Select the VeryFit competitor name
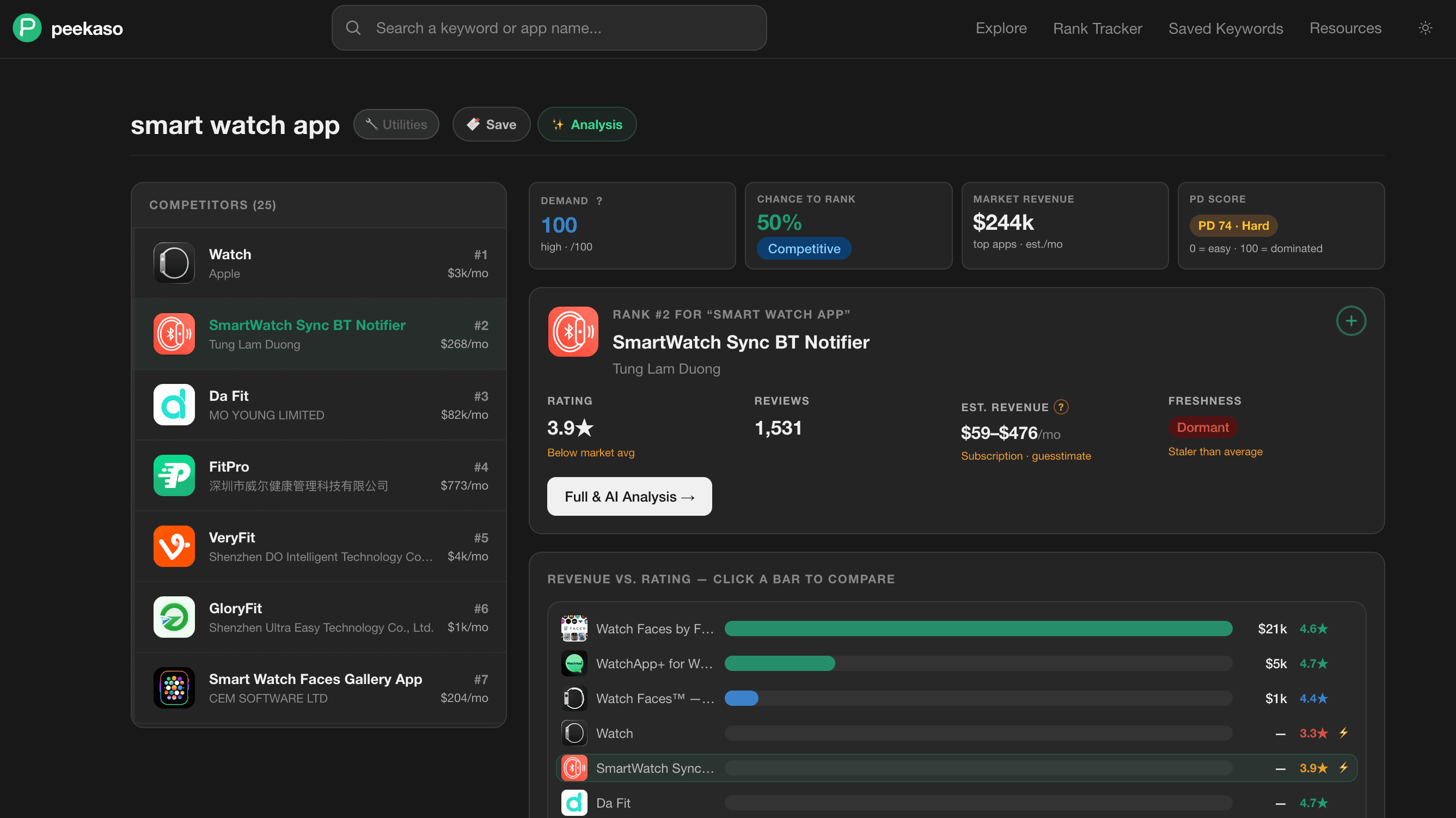The width and height of the screenshot is (1456, 818). tap(232, 538)
